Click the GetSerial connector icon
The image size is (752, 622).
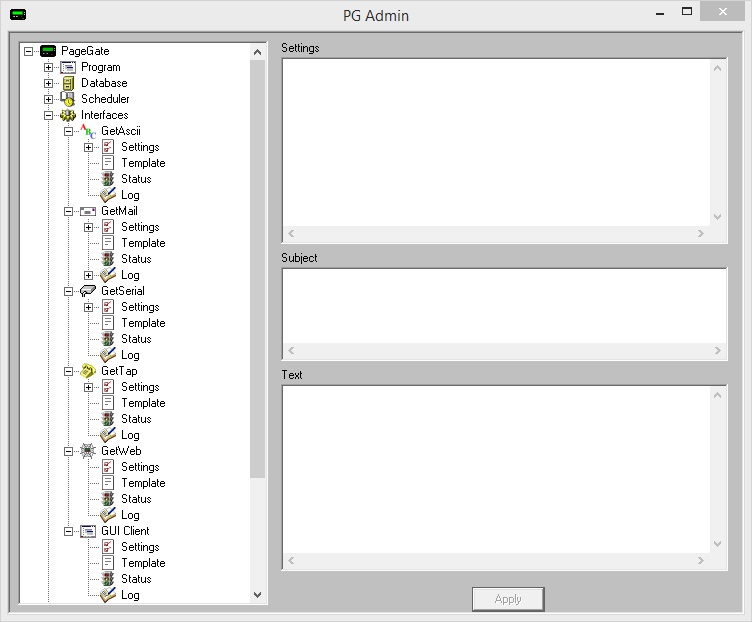[x=88, y=291]
